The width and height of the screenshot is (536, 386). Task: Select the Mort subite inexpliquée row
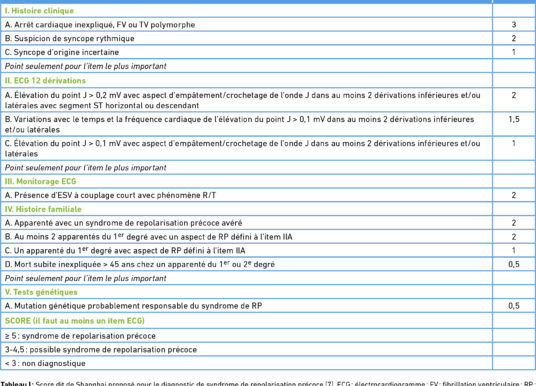coord(268,264)
